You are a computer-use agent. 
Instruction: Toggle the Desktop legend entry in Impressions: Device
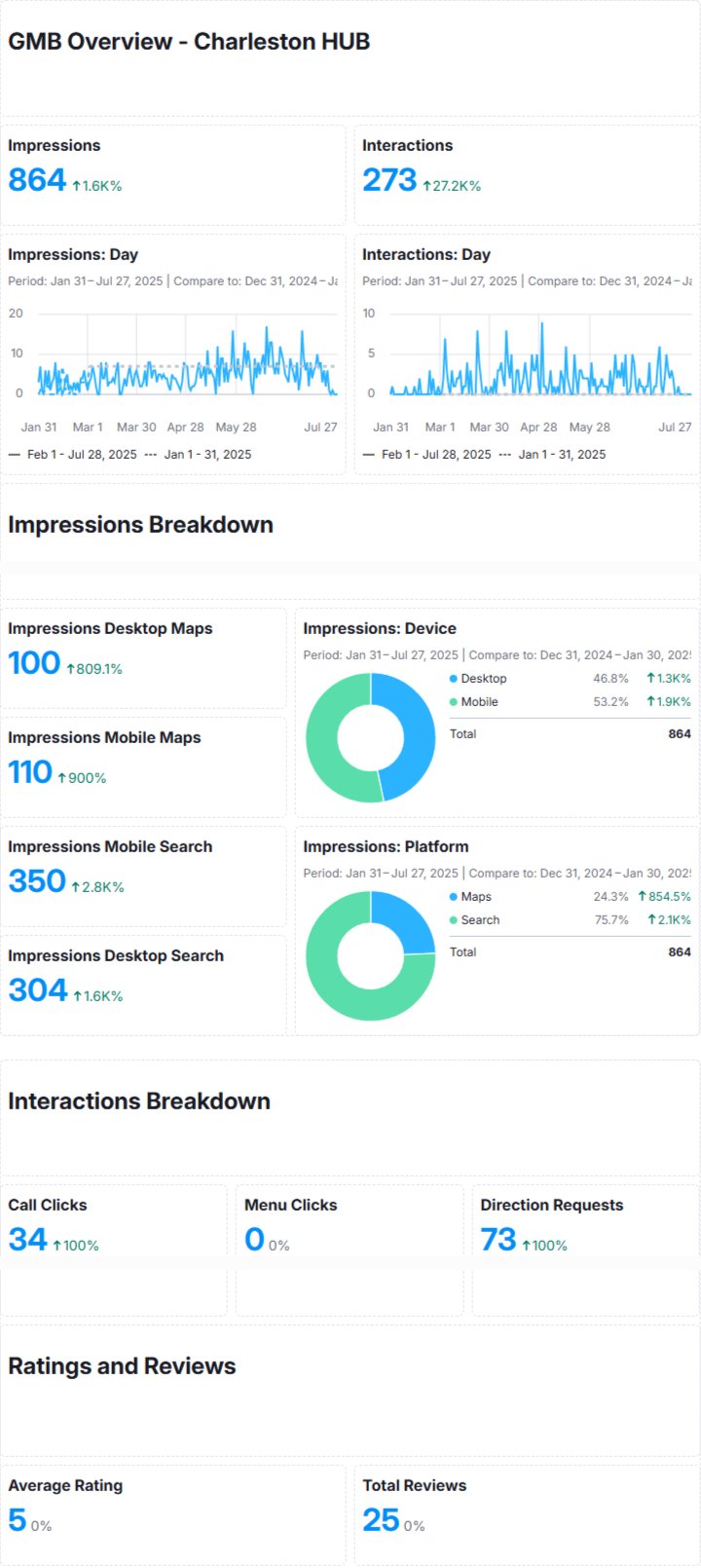click(483, 679)
